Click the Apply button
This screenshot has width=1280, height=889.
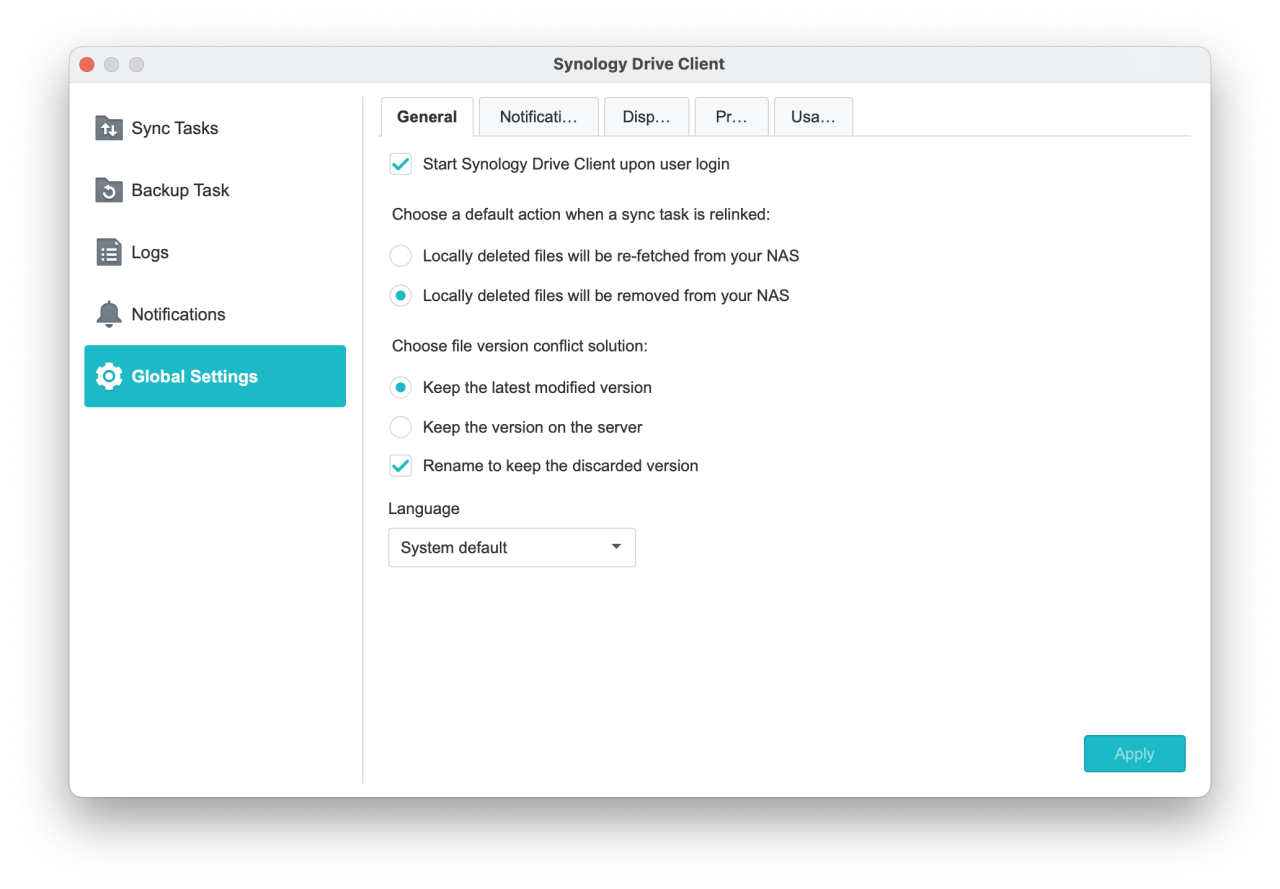coord(1134,753)
